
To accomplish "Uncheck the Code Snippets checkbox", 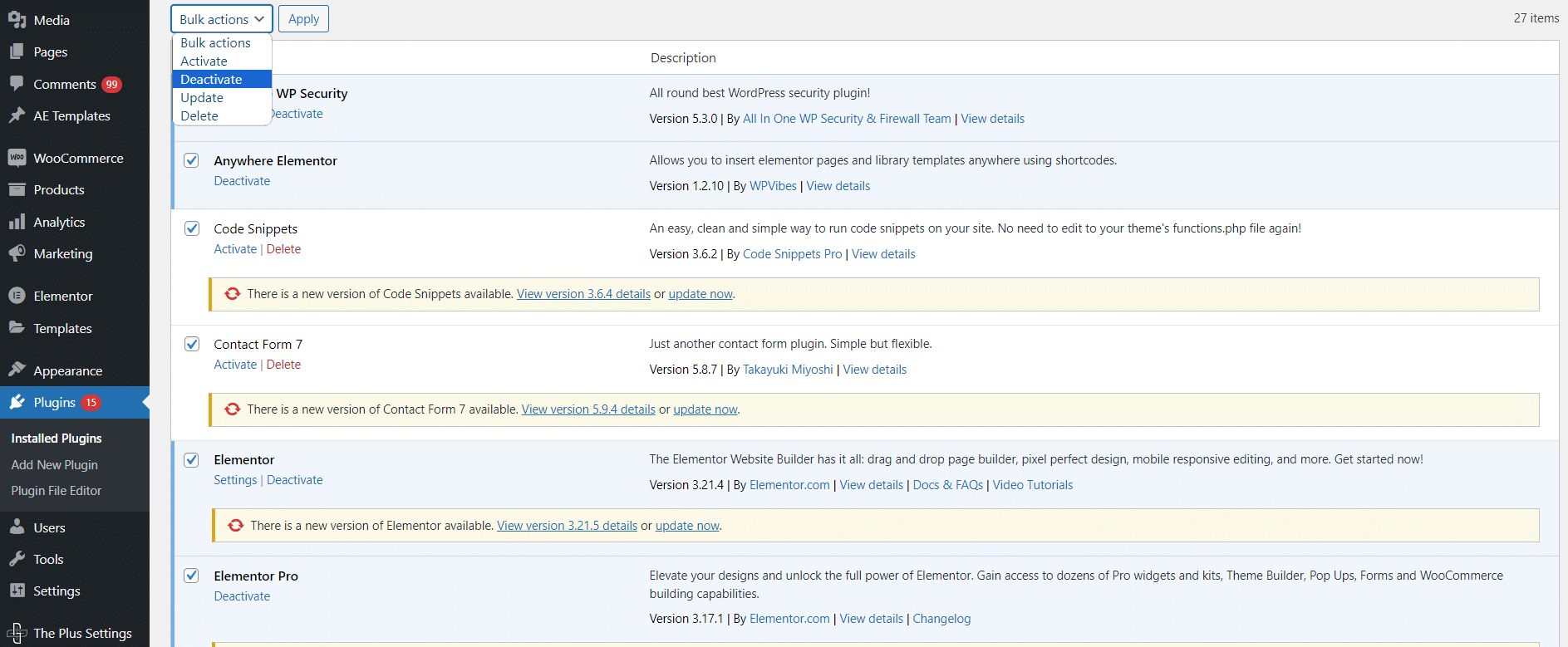I will pyautogui.click(x=192, y=228).
